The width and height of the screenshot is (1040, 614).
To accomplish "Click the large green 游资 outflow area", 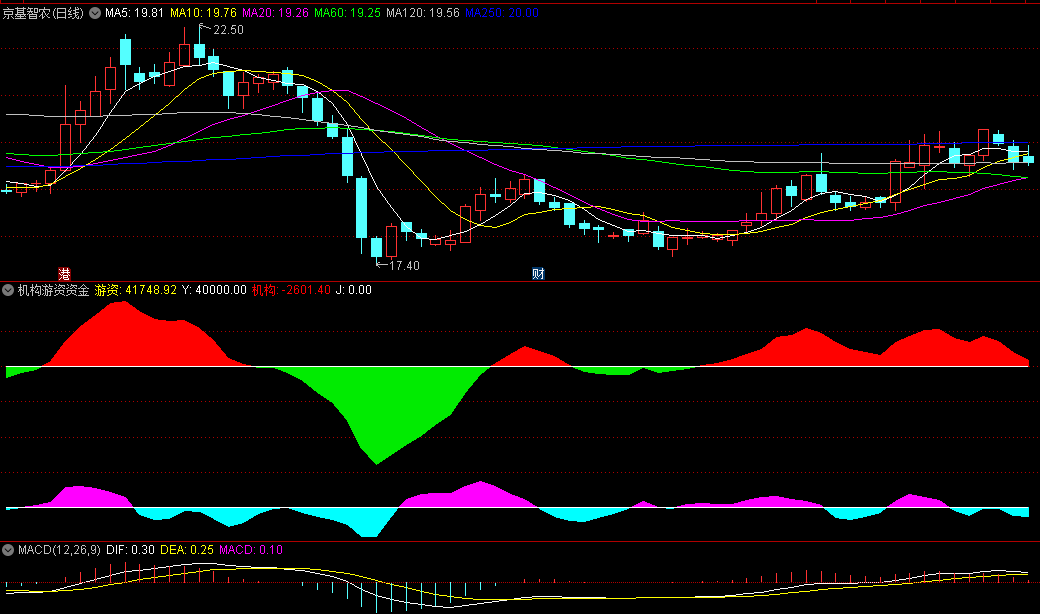I will pyautogui.click(x=385, y=411).
